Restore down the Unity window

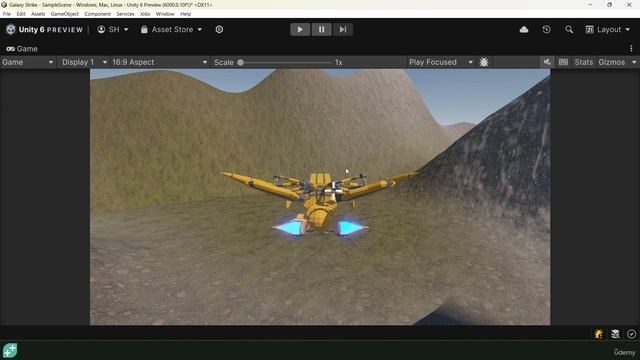pyautogui.click(x=609, y=4)
